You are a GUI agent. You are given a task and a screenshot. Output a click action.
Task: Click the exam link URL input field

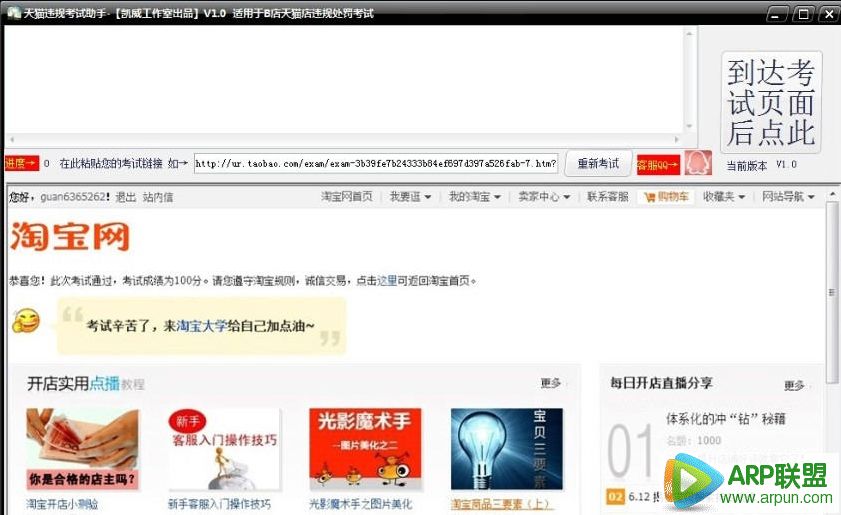[x=375, y=164]
